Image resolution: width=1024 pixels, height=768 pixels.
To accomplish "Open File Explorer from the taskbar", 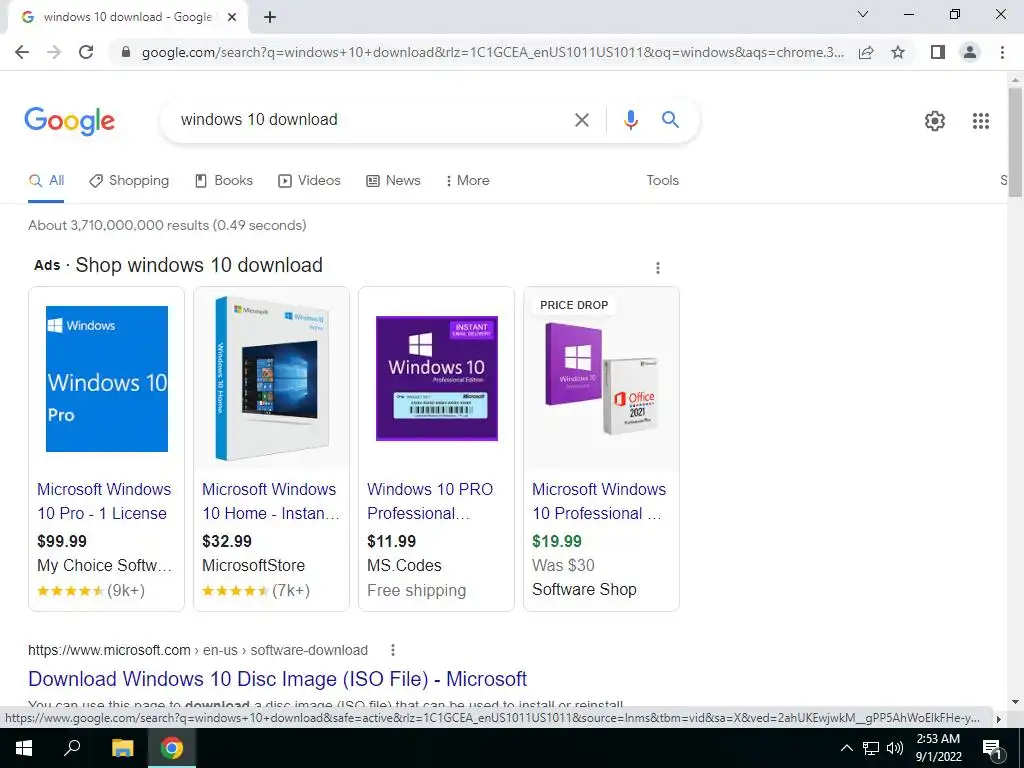I will [122, 748].
